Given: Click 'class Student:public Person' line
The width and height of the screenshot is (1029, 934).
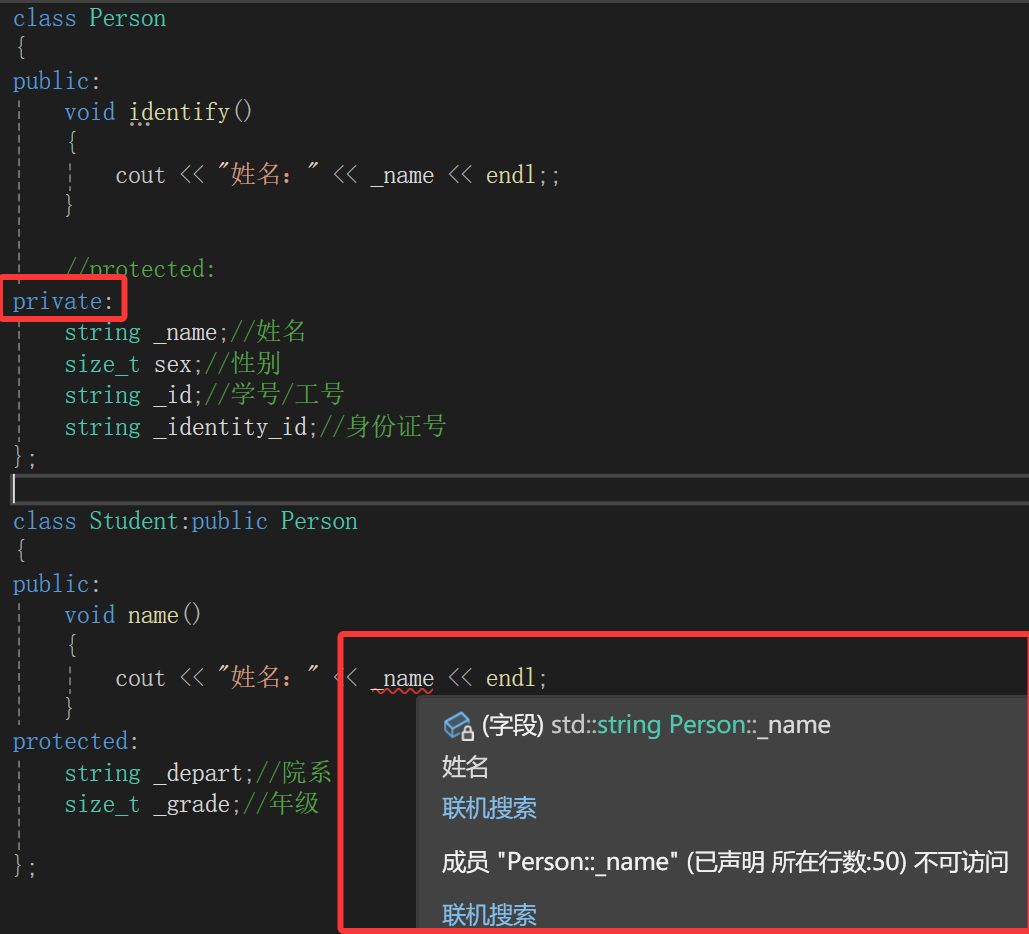Looking at the screenshot, I should coord(185,521).
